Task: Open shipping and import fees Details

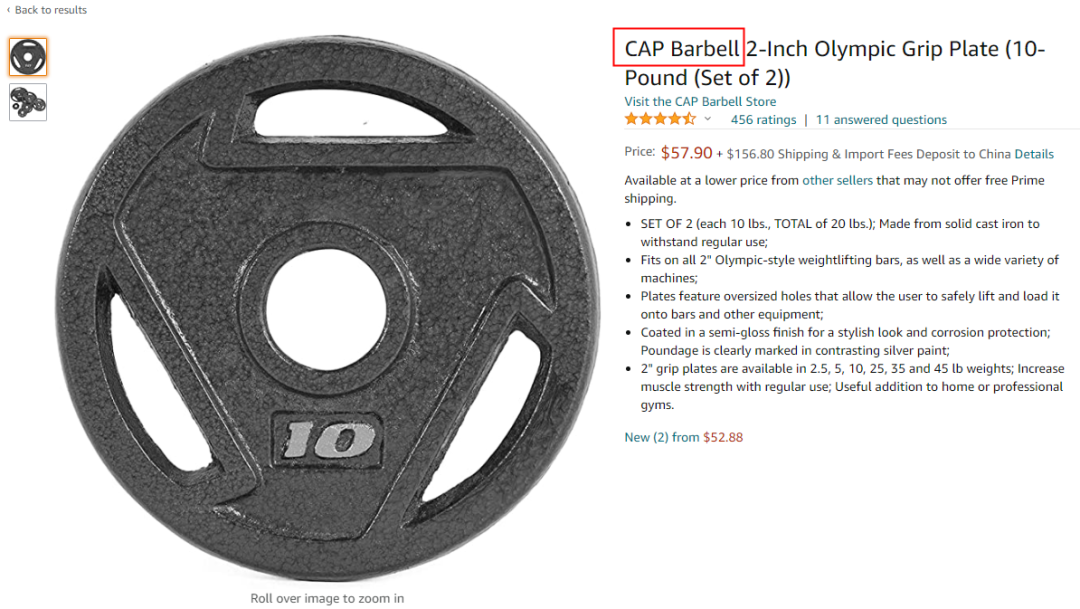Action: [x=1034, y=154]
